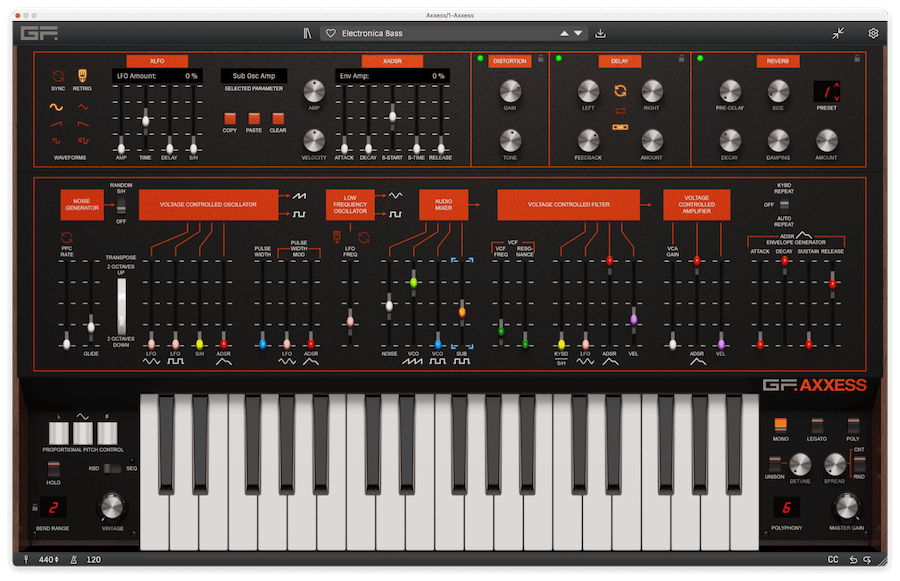900x581 pixels.
Task: Click the Clear button
Action: 278,118
